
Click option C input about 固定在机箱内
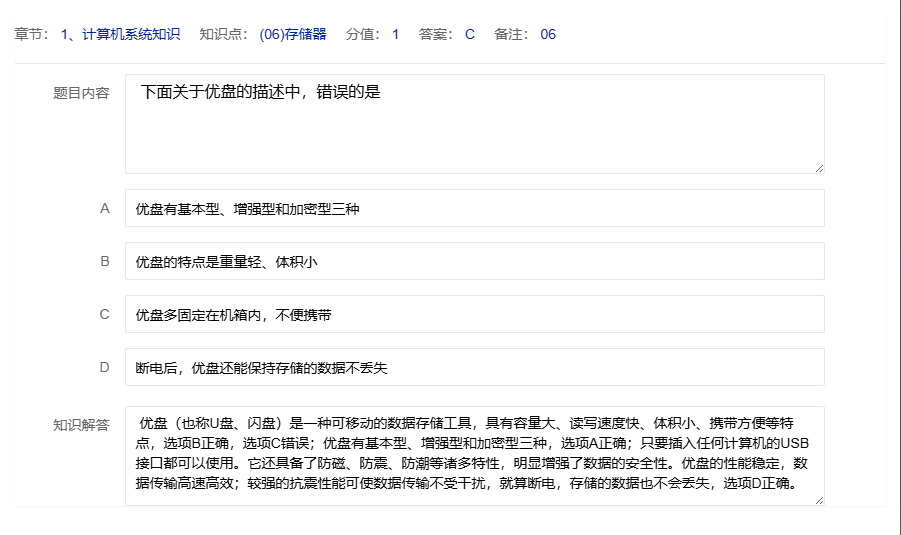point(474,315)
